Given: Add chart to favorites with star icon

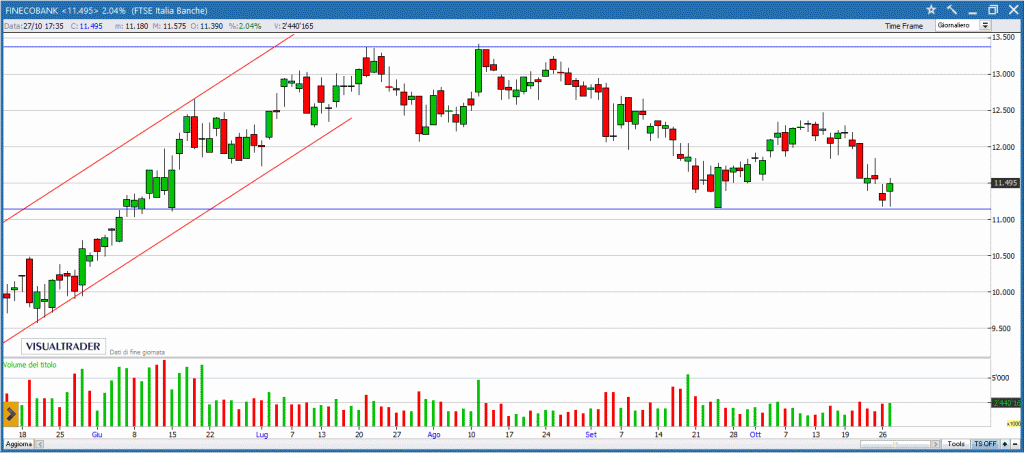Looking at the screenshot, I should pos(931,9).
